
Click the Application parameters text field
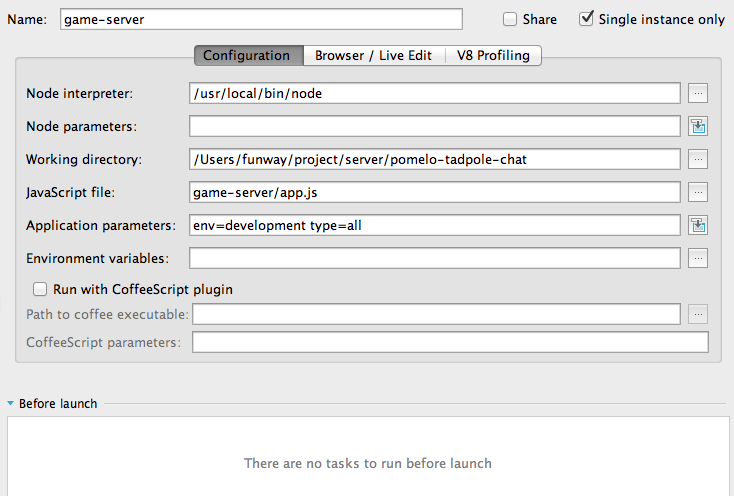434,225
